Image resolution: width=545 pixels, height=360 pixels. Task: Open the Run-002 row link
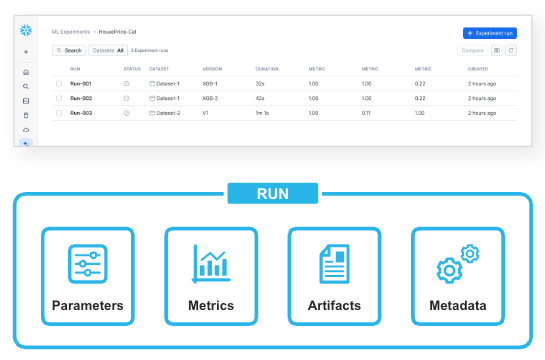pos(81,98)
